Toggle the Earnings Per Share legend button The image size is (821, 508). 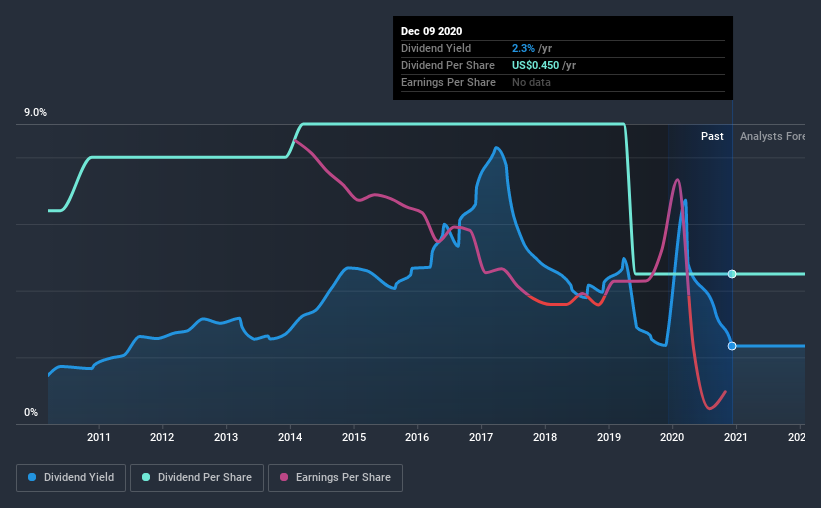click(x=335, y=478)
